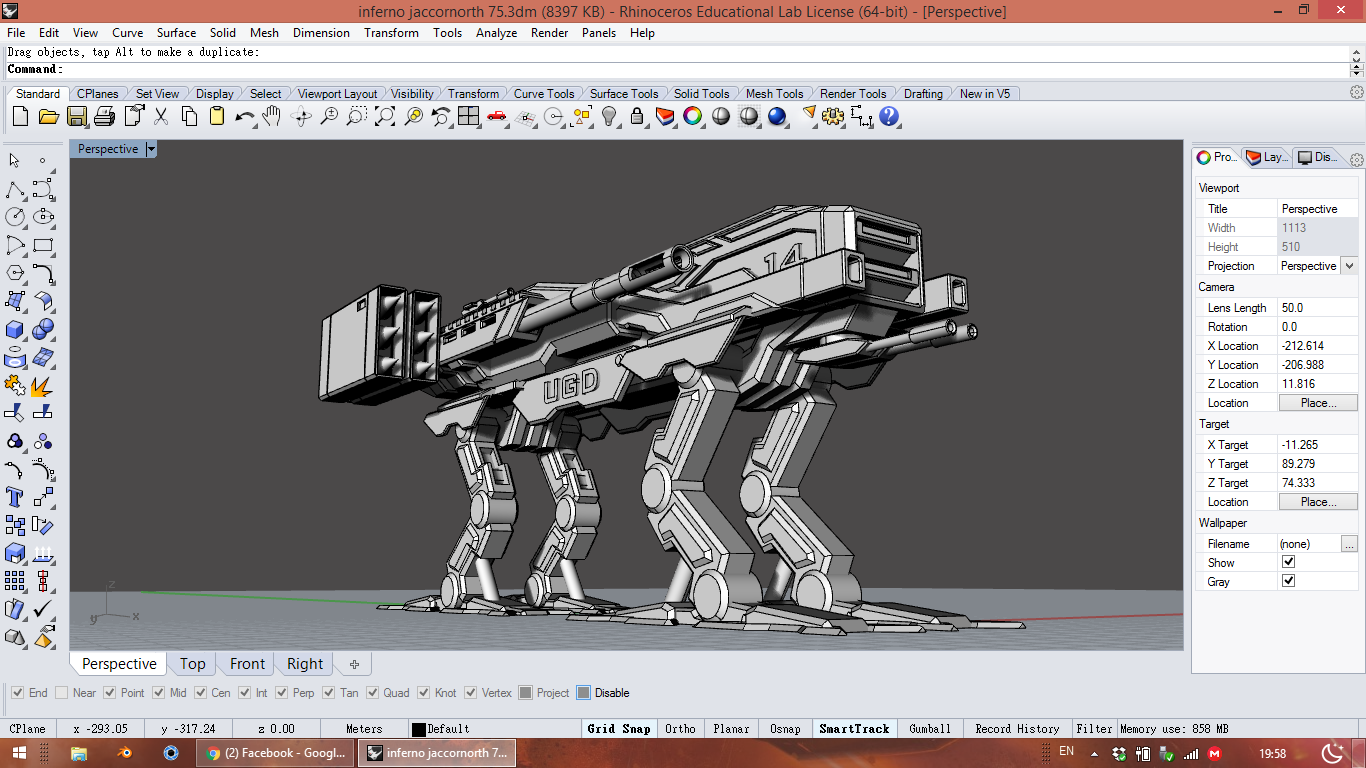Open the Help question mark icon
This screenshot has height=768, width=1366.
click(889, 117)
